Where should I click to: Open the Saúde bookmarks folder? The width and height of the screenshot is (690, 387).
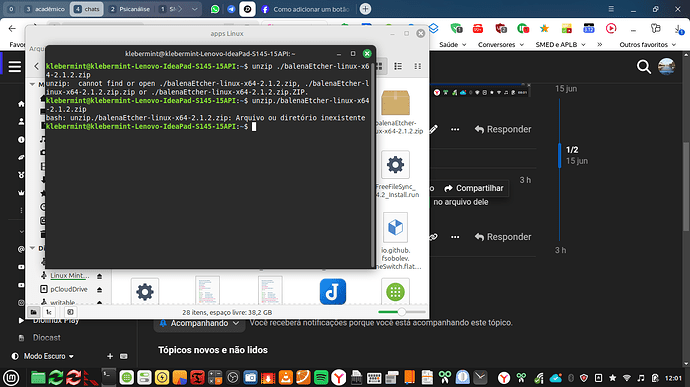point(453,44)
